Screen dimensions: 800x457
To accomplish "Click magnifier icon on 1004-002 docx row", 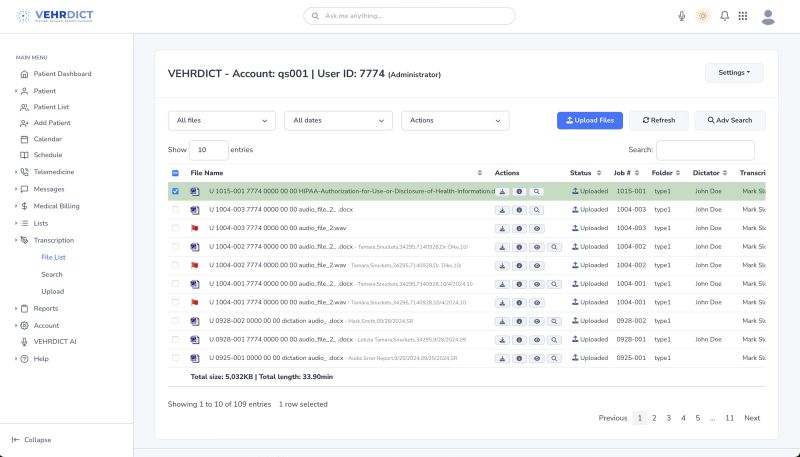I will tap(554, 247).
